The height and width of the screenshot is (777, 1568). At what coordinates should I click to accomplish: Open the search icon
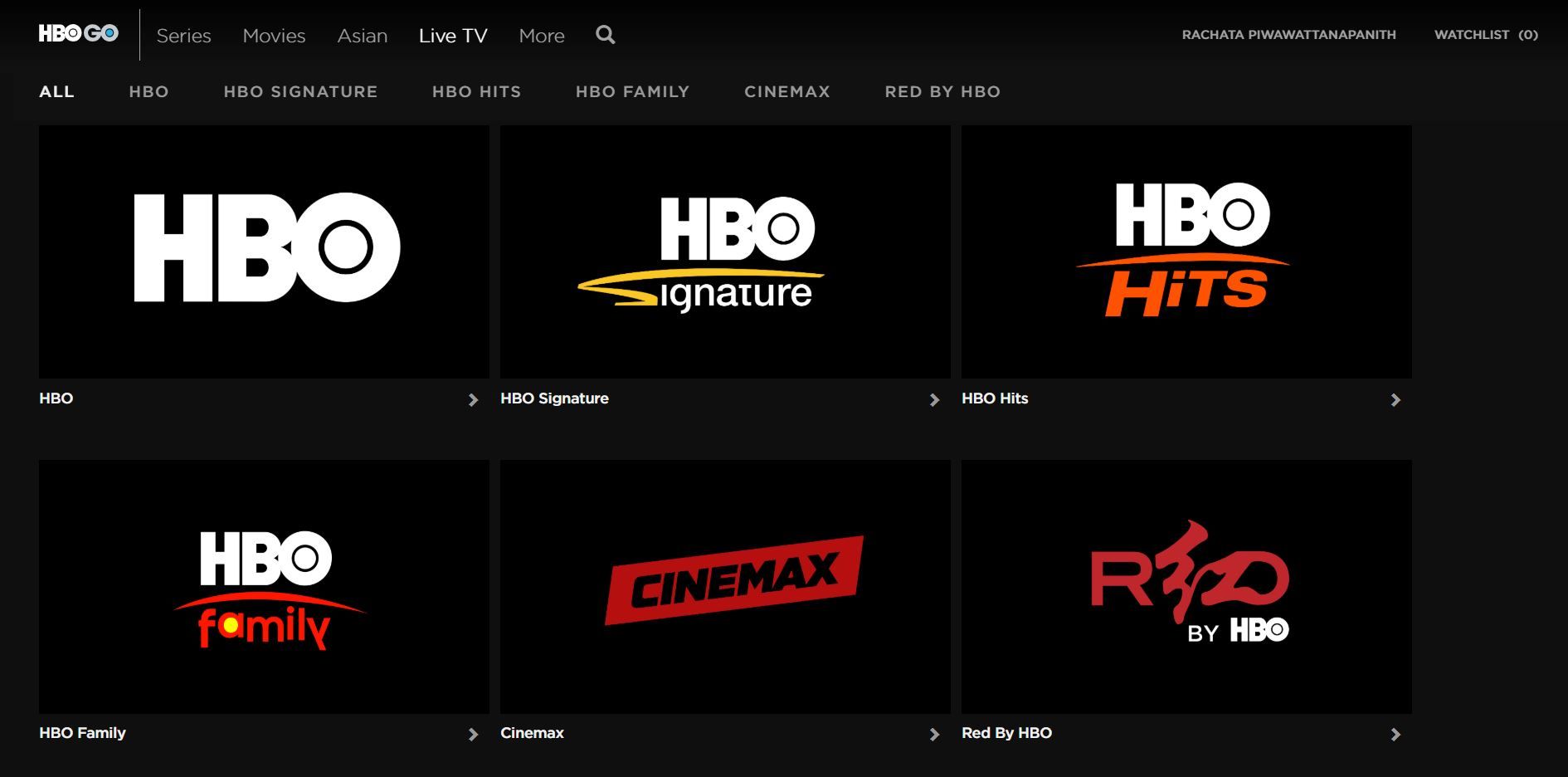pos(605,35)
